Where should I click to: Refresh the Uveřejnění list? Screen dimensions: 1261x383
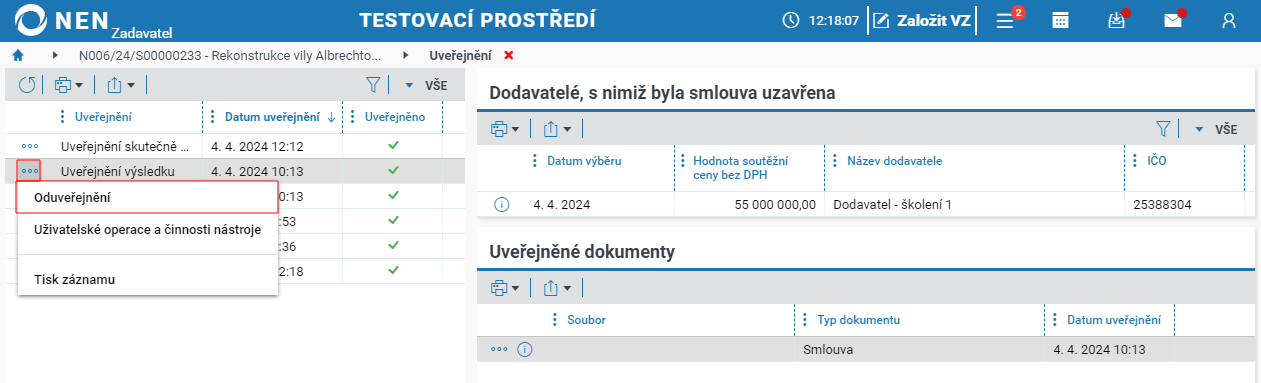tap(27, 86)
